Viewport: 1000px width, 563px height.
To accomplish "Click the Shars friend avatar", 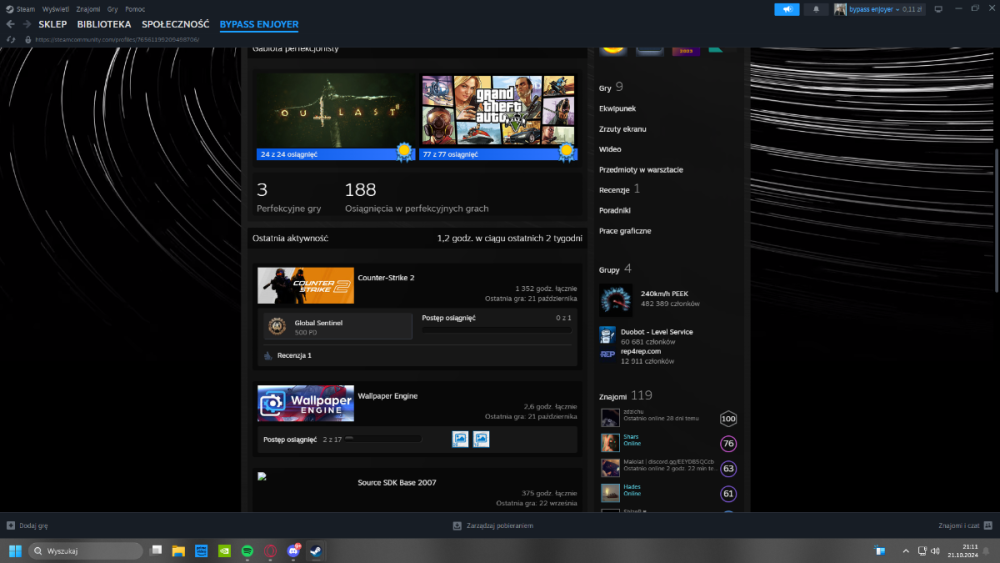I will tap(610, 442).
